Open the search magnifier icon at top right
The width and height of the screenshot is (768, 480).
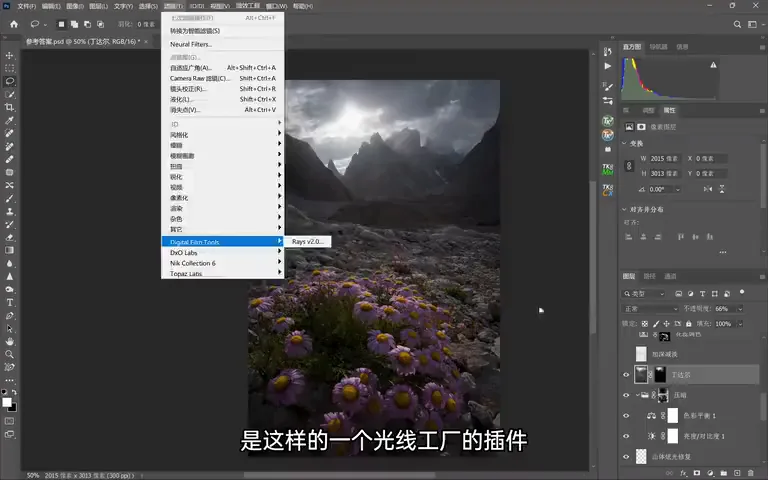point(737,24)
